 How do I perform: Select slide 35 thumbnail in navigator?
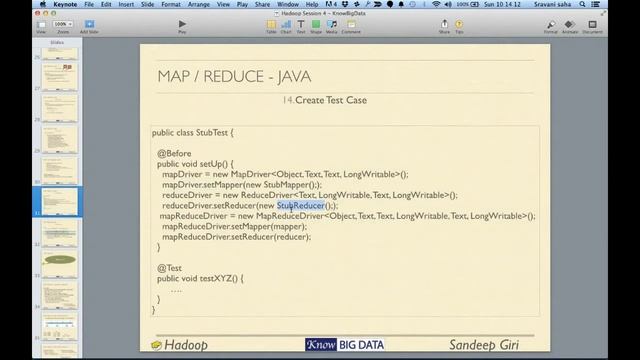pyautogui.click(x=60, y=327)
